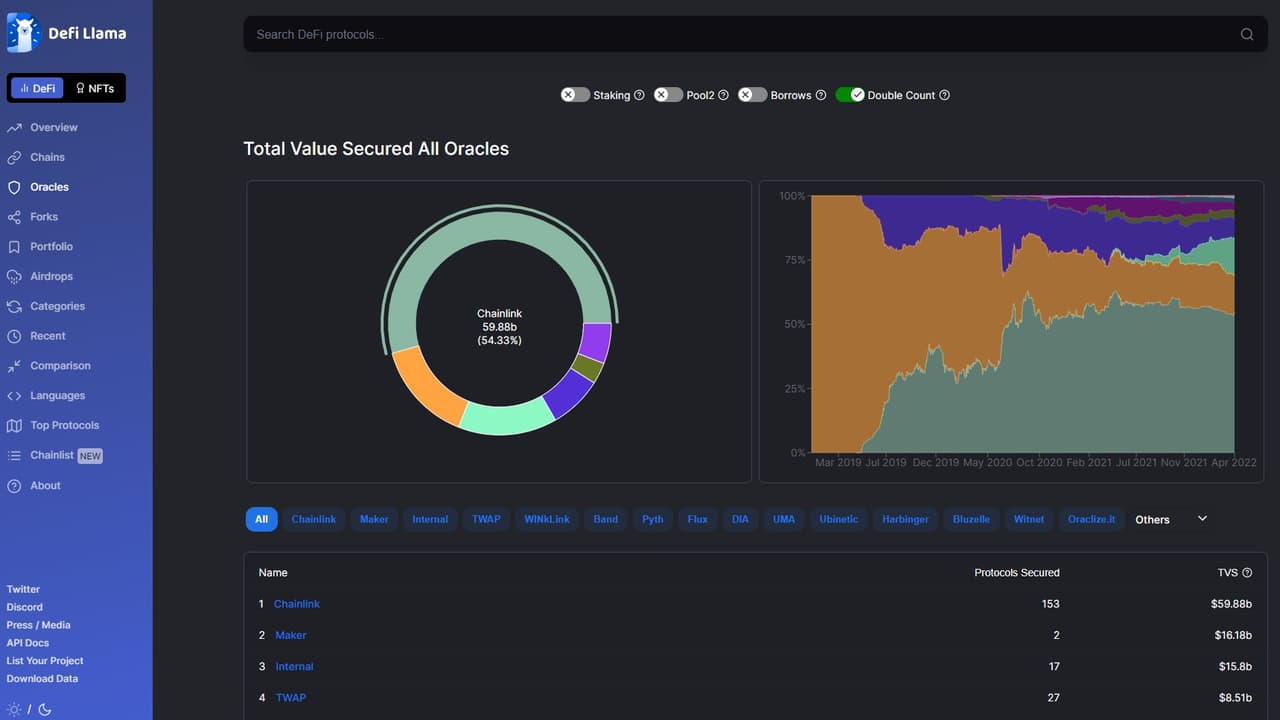The image size is (1280, 720).
Task: Expand the Others oracle list
Action: pyautogui.click(x=1152, y=519)
